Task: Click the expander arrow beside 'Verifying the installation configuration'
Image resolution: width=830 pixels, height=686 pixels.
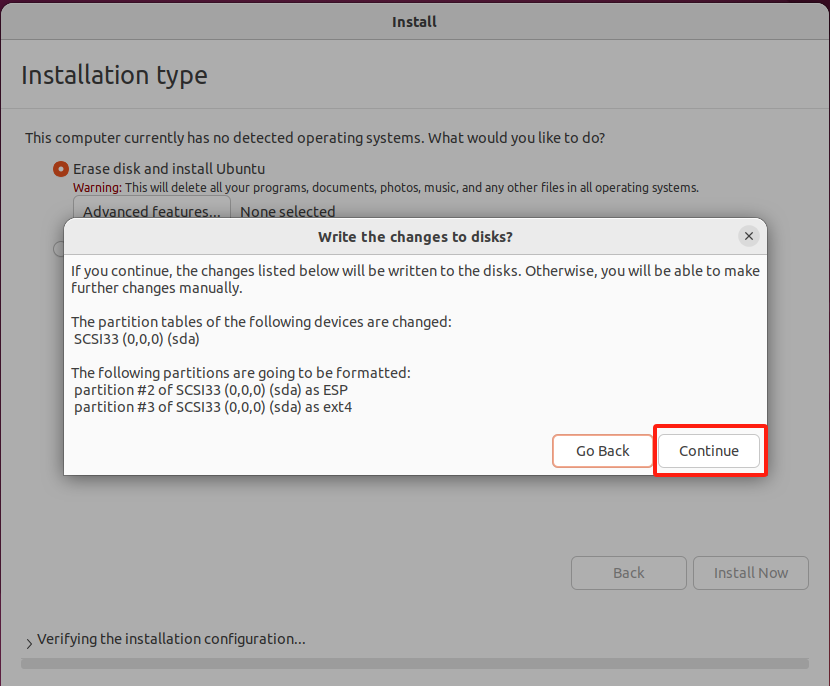Action: pos(27,641)
